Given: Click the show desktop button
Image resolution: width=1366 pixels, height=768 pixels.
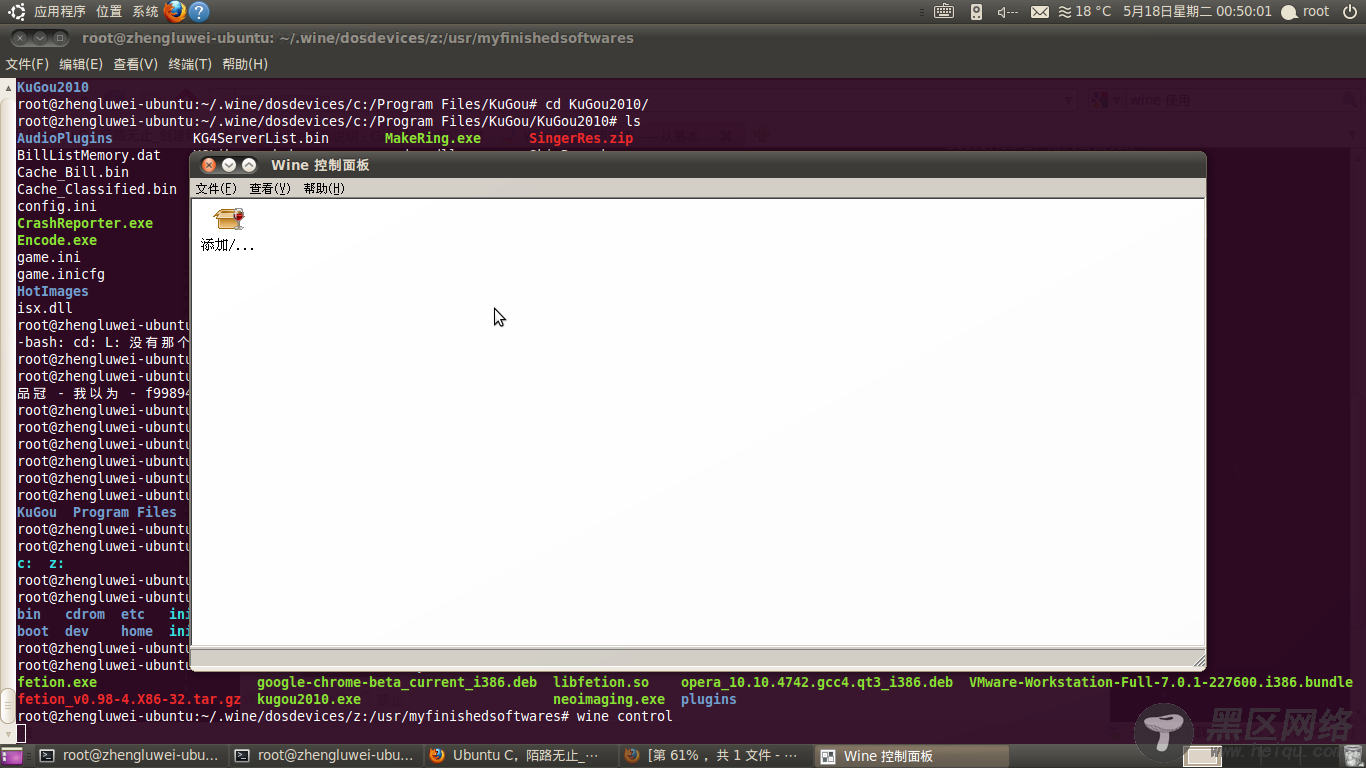Looking at the screenshot, I should click(12, 756).
